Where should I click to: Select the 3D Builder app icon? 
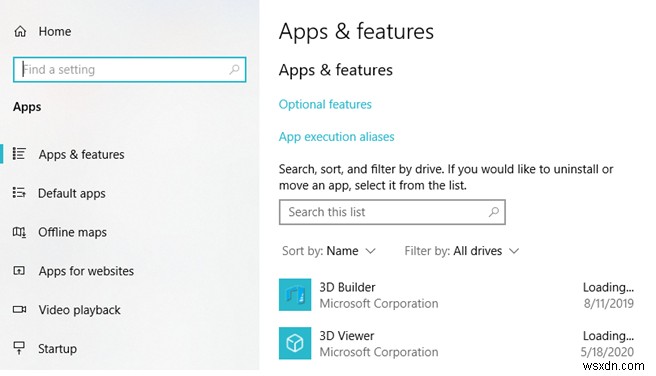(295, 295)
